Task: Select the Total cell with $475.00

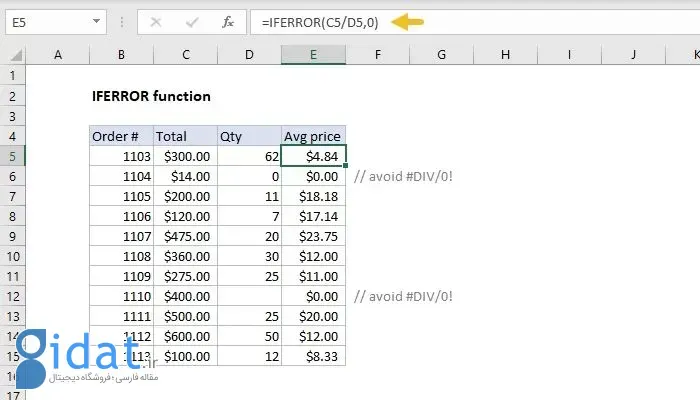Action: 185,236
